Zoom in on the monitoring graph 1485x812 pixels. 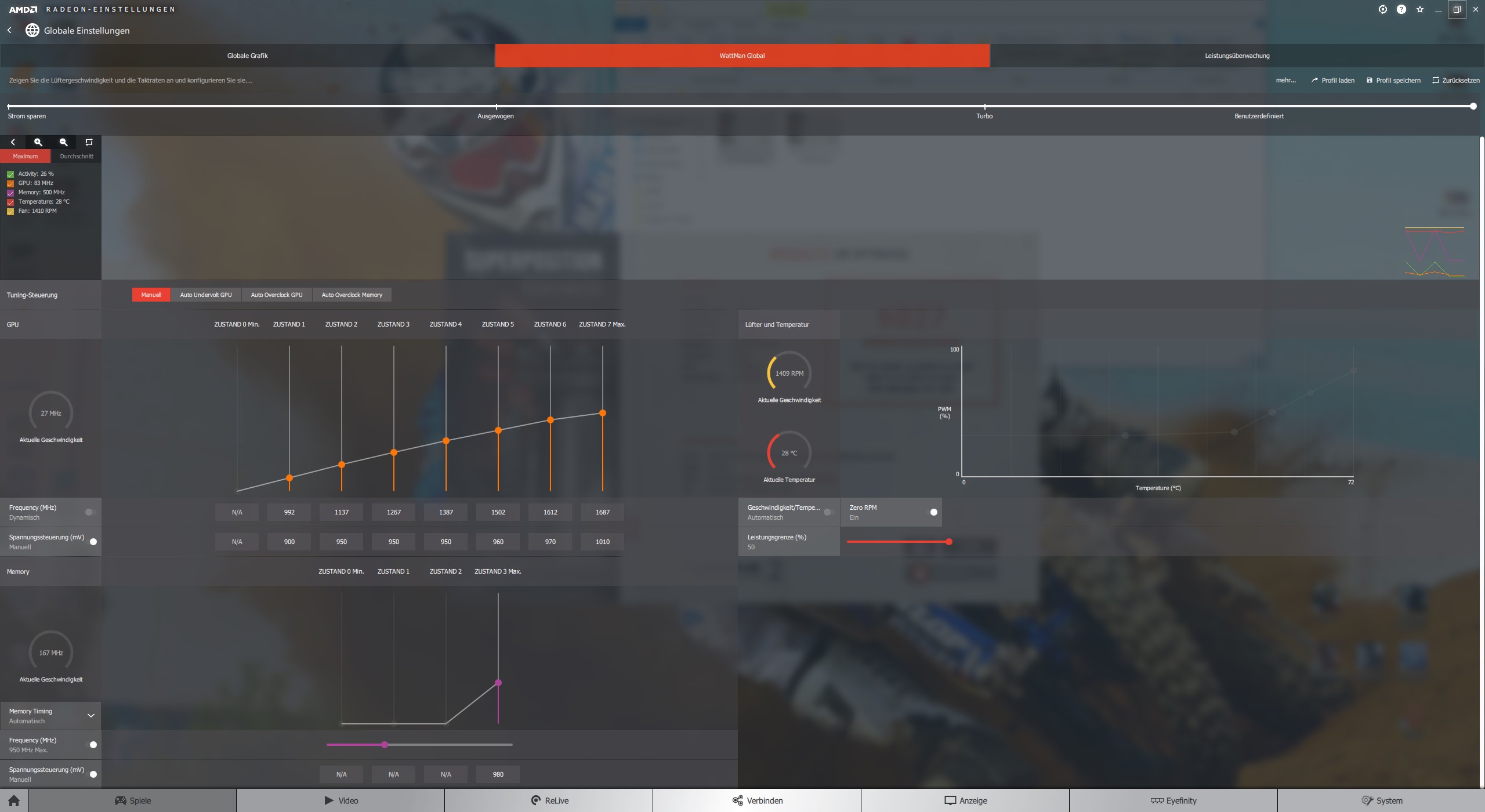click(38, 142)
